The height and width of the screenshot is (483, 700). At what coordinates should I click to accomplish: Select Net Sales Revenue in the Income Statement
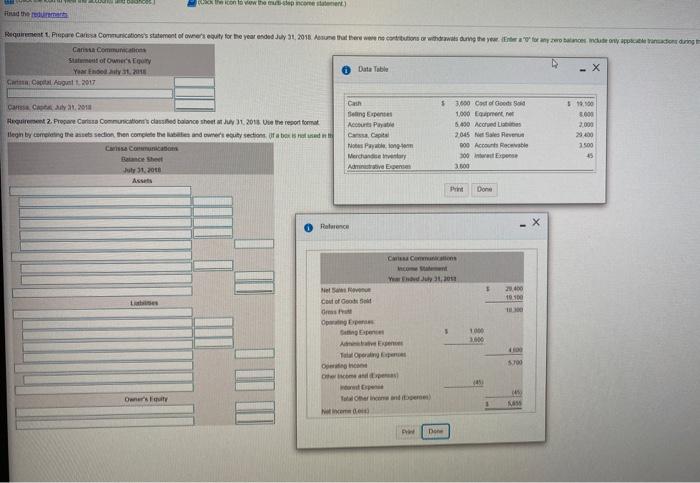point(346,290)
